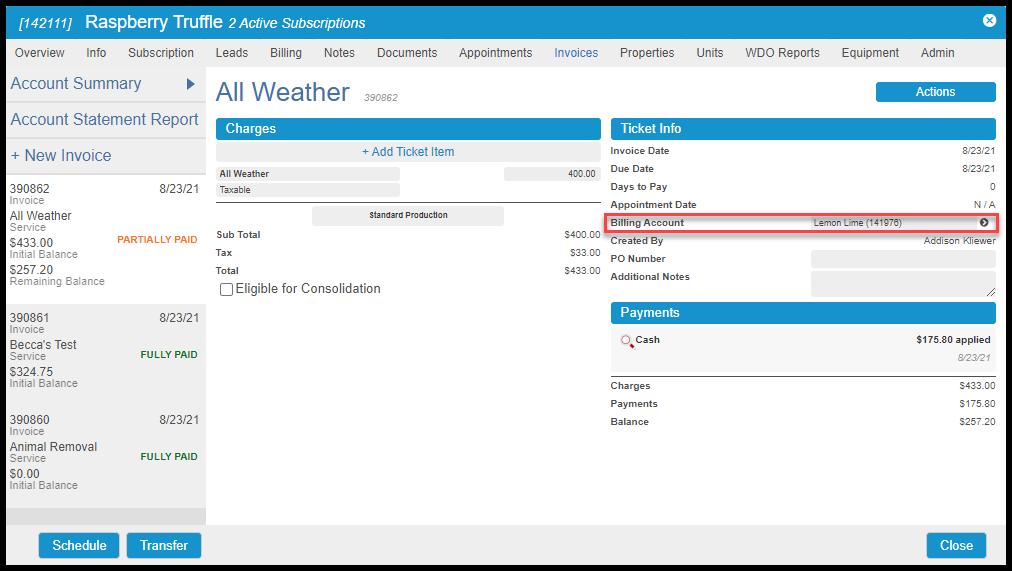Open the Subscription tab
Screen dimensions: 1012x571
pyautogui.click(x=161, y=53)
